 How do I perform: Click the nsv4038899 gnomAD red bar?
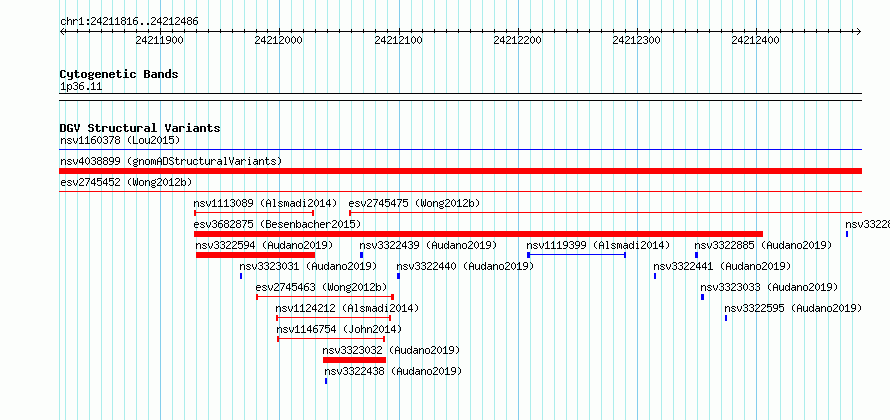[x=460, y=171]
